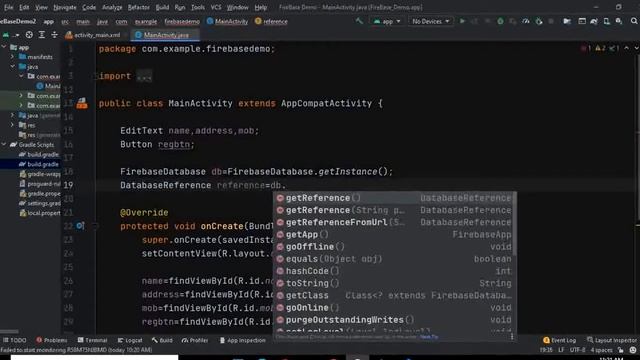Viewport: 640px width, 360px height.
Task: Click the Select Opened File target icon
Action: tap(29, 35)
